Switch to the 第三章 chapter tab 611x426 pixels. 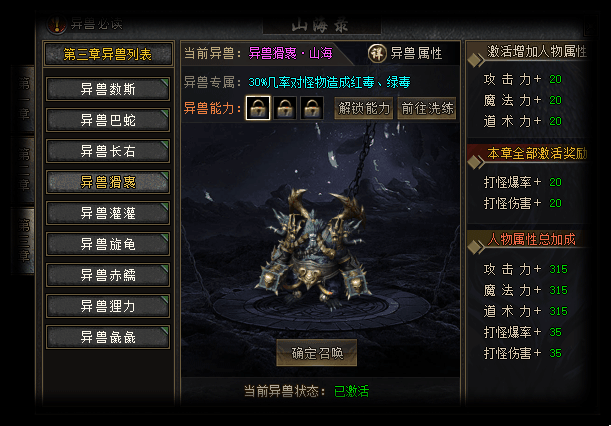(24, 241)
